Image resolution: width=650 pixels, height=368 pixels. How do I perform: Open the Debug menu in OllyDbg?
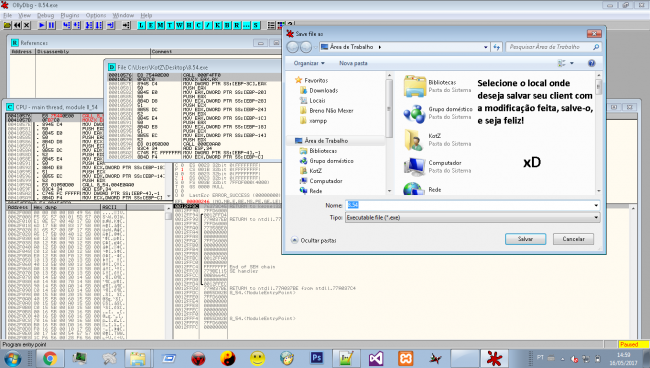[x=46, y=15]
